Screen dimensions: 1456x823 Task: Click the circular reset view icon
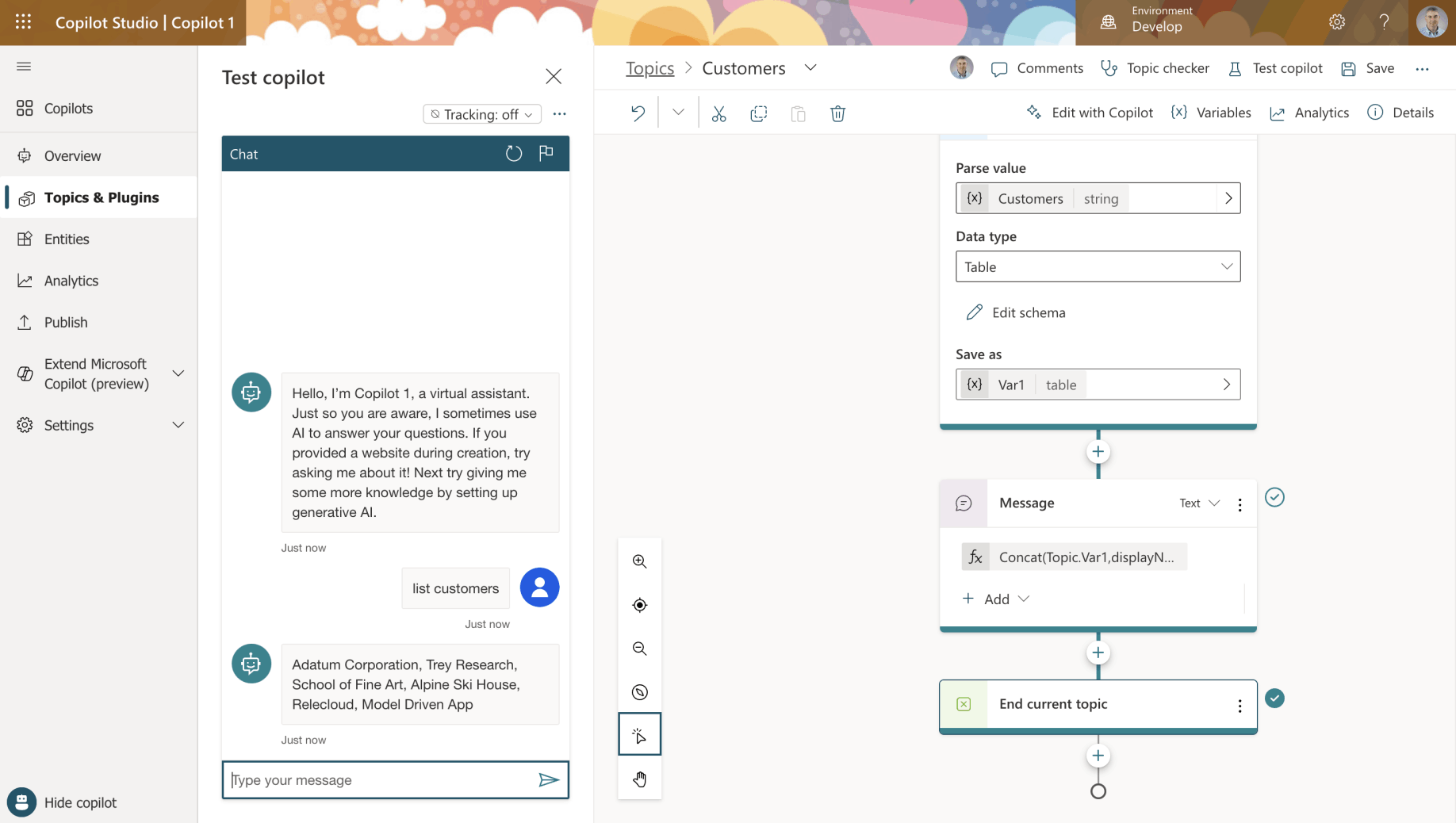pos(639,692)
